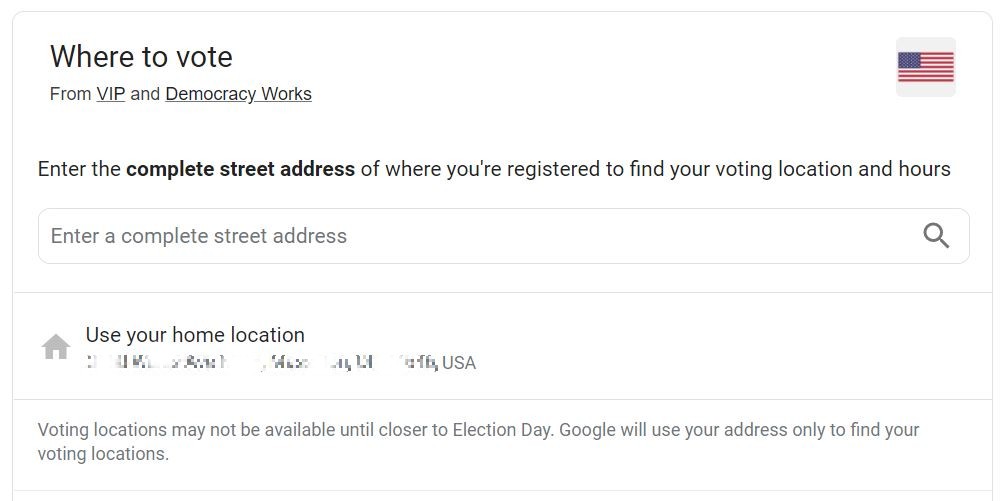Open the Democracy Works link

coord(238,94)
